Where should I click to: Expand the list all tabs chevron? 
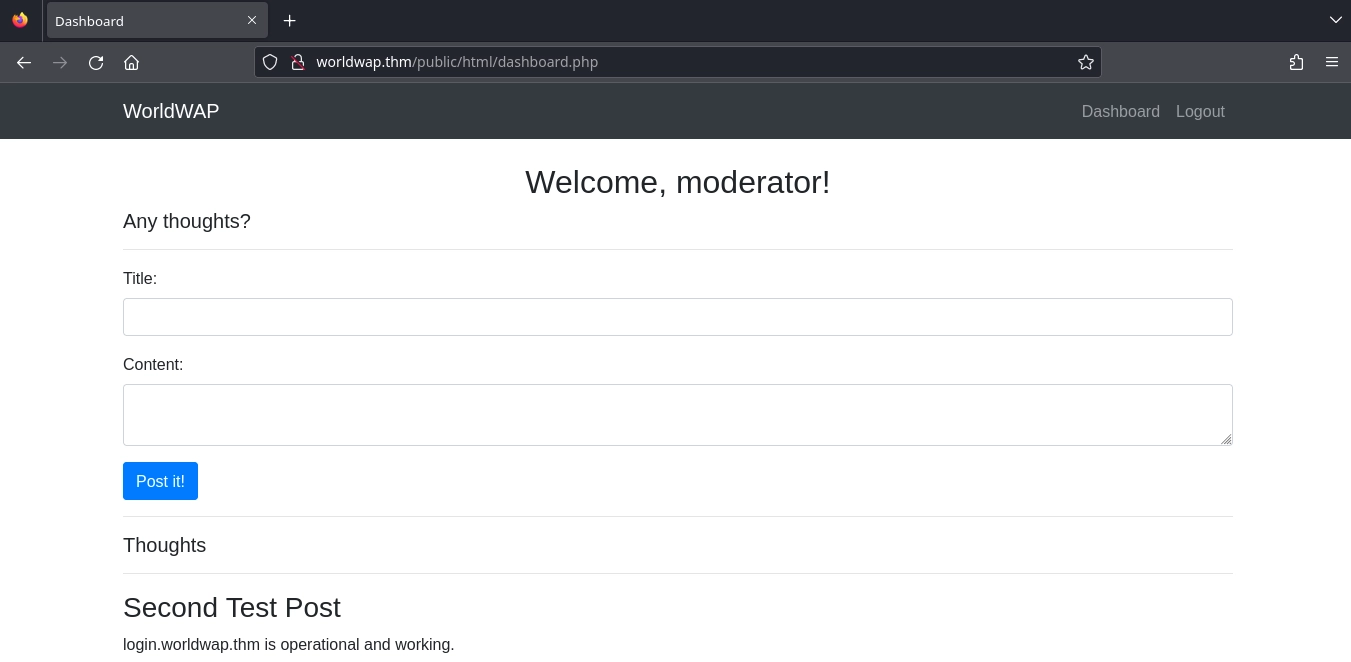(x=1335, y=20)
